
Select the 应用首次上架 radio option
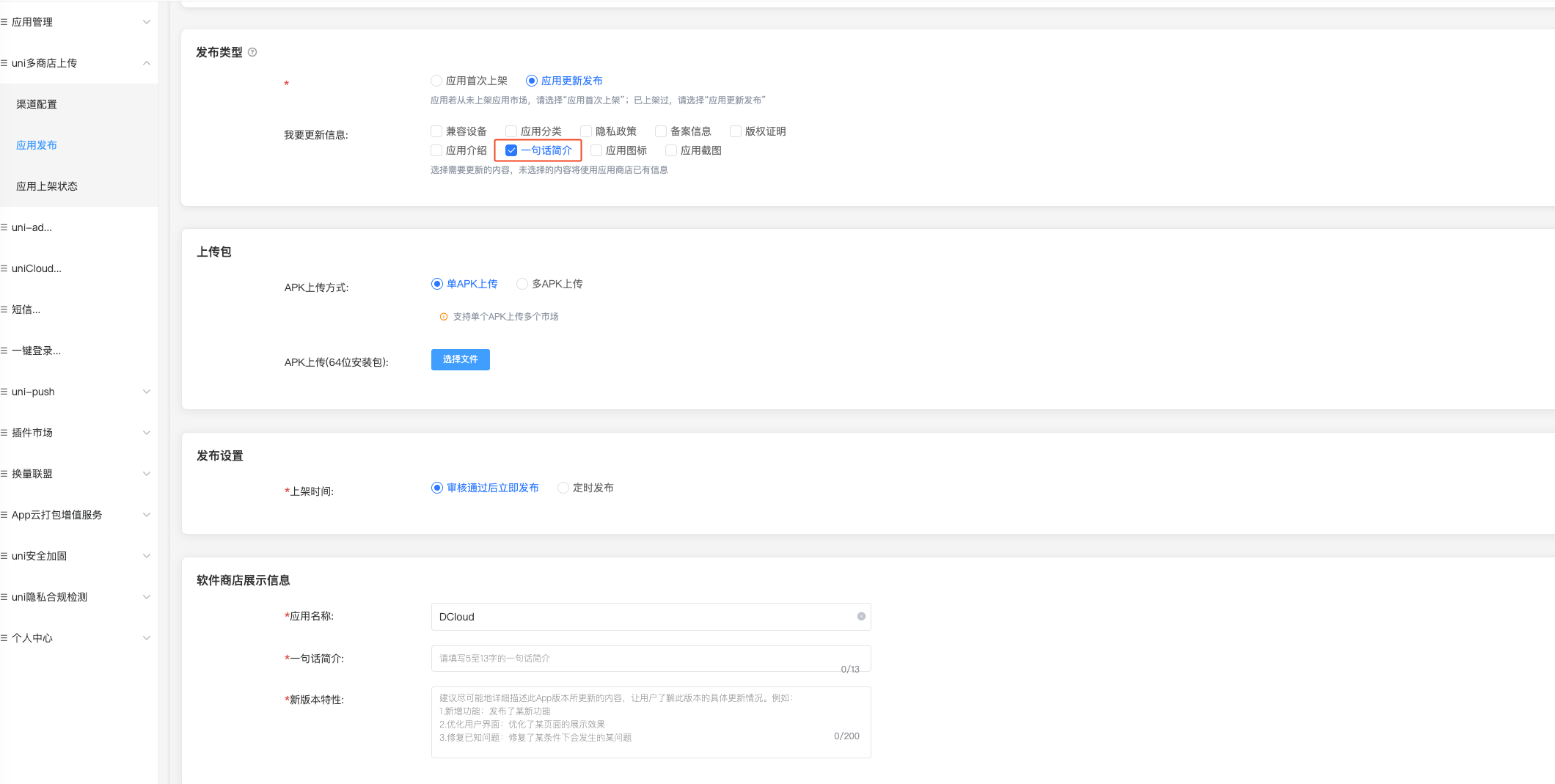pos(436,81)
